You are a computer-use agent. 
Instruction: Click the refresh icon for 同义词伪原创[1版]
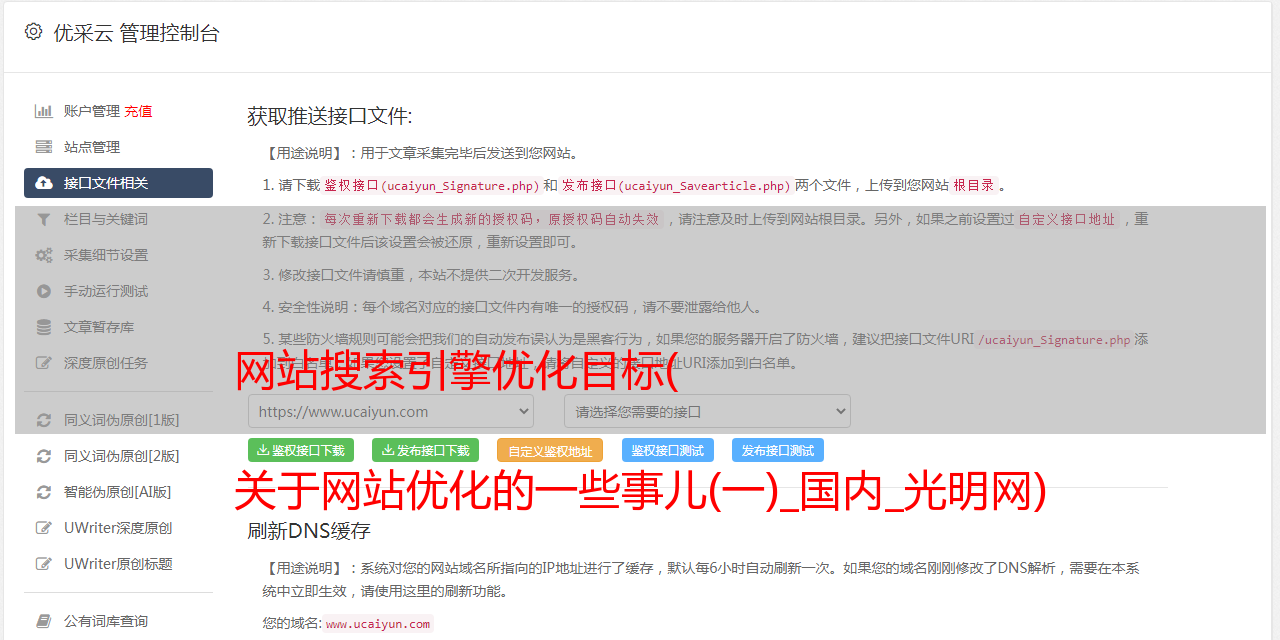point(44,420)
